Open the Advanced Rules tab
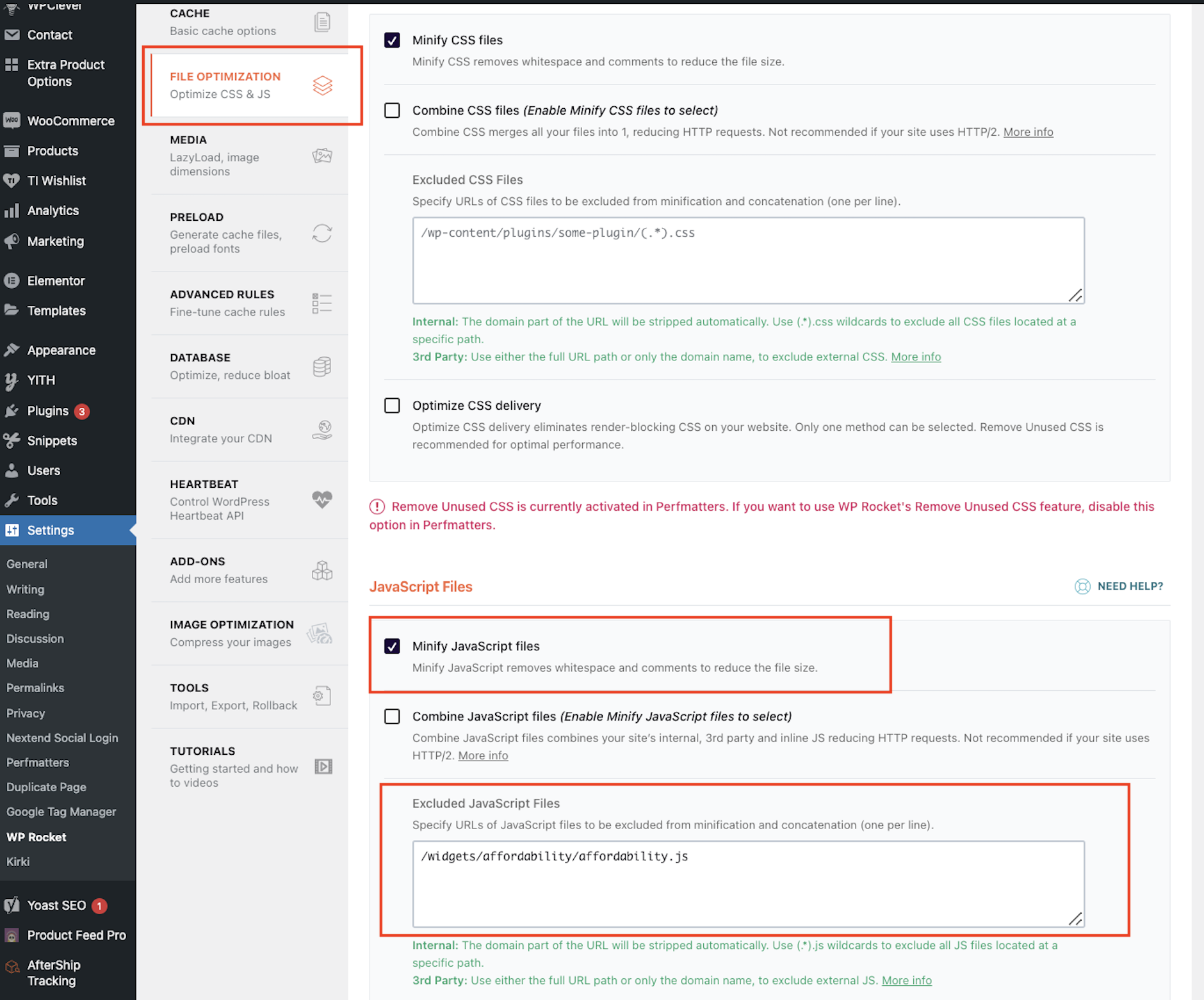This screenshot has width=1204, height=1000. coord(250,303)
